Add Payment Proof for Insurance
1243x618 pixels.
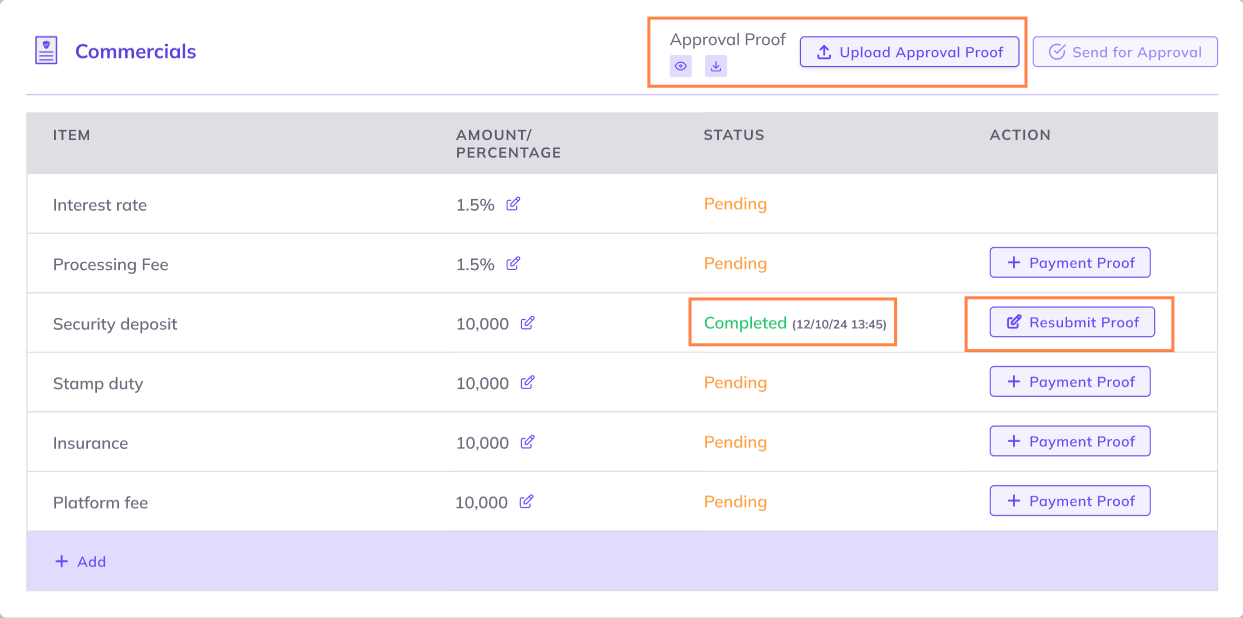pyautogui.click(x=1070, y=441)
